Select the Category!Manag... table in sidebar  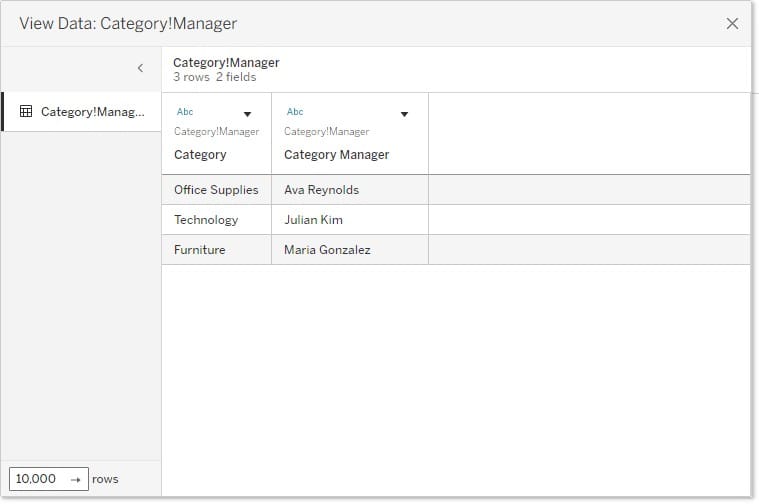(92, 112)
